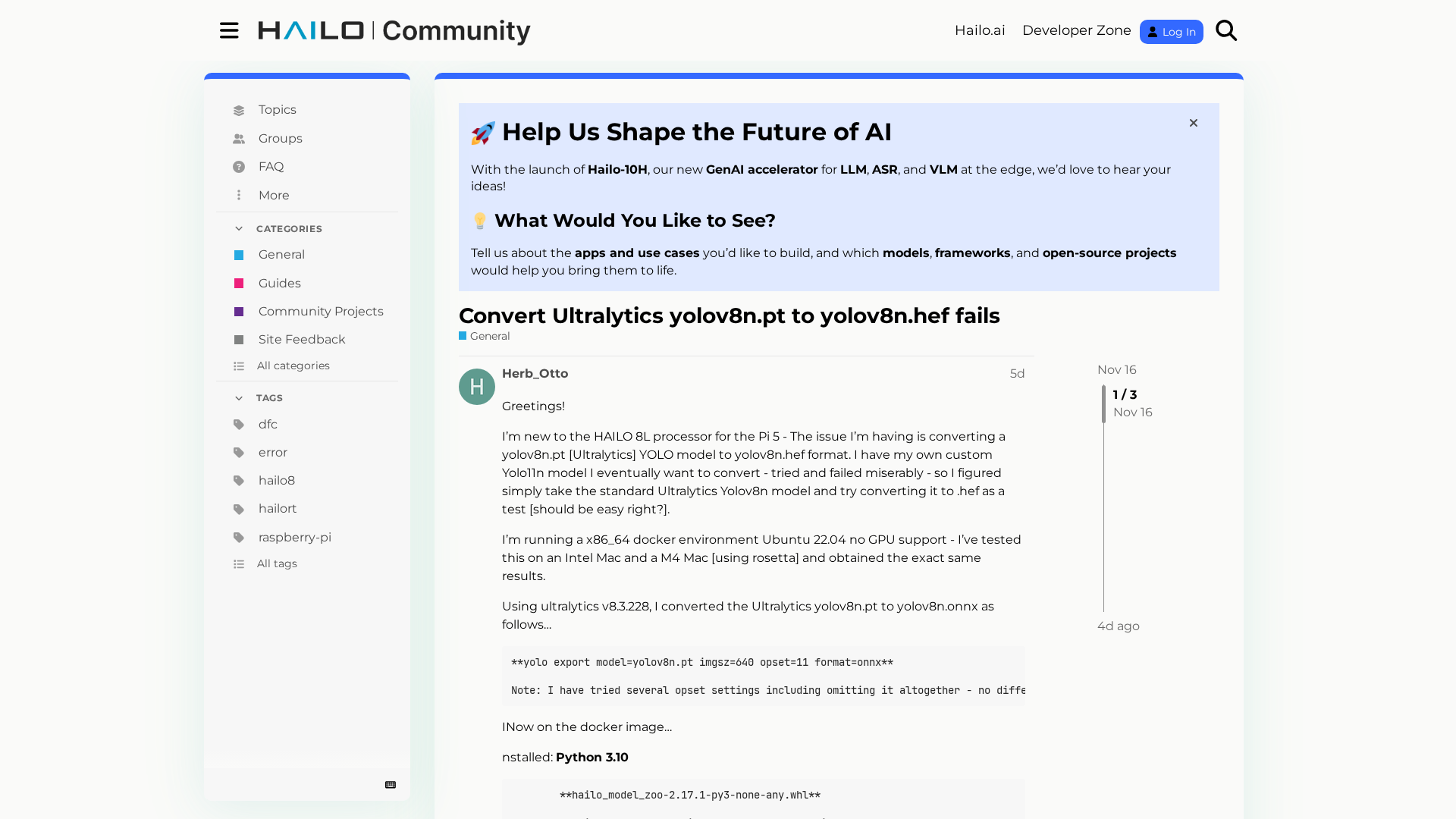Viewport: 1456px width, 819px height.
Task: Click the Log In button
Action: tap(1171, 32)
